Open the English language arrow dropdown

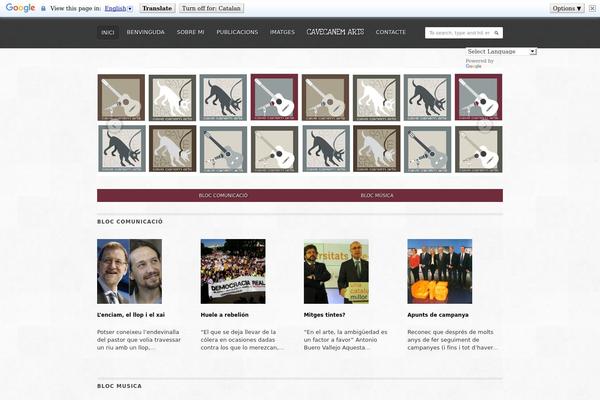(x=130, y=8)
